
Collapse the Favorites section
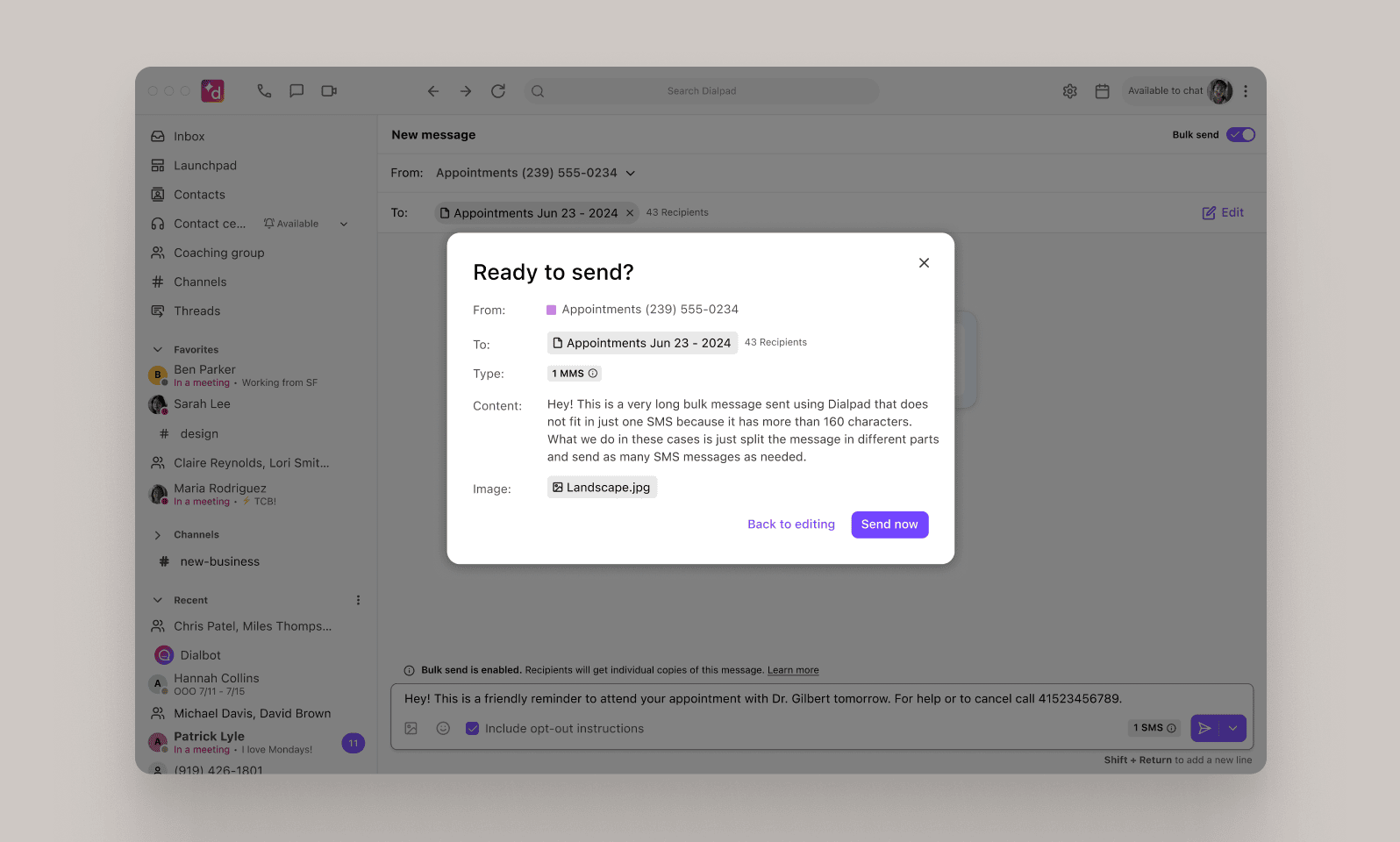click(x=158, y=349)
